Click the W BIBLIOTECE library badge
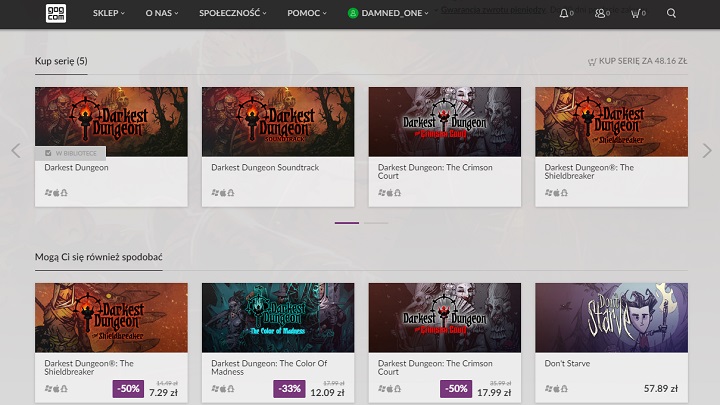The image size is (720, 405). click(x=71, y=153)
